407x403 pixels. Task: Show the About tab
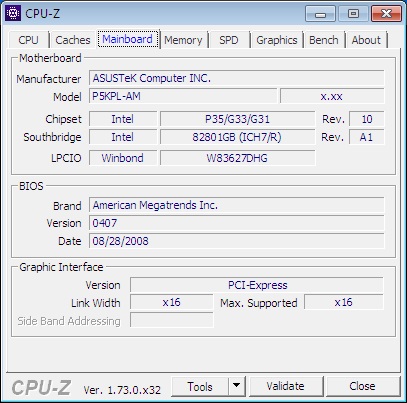366,40
